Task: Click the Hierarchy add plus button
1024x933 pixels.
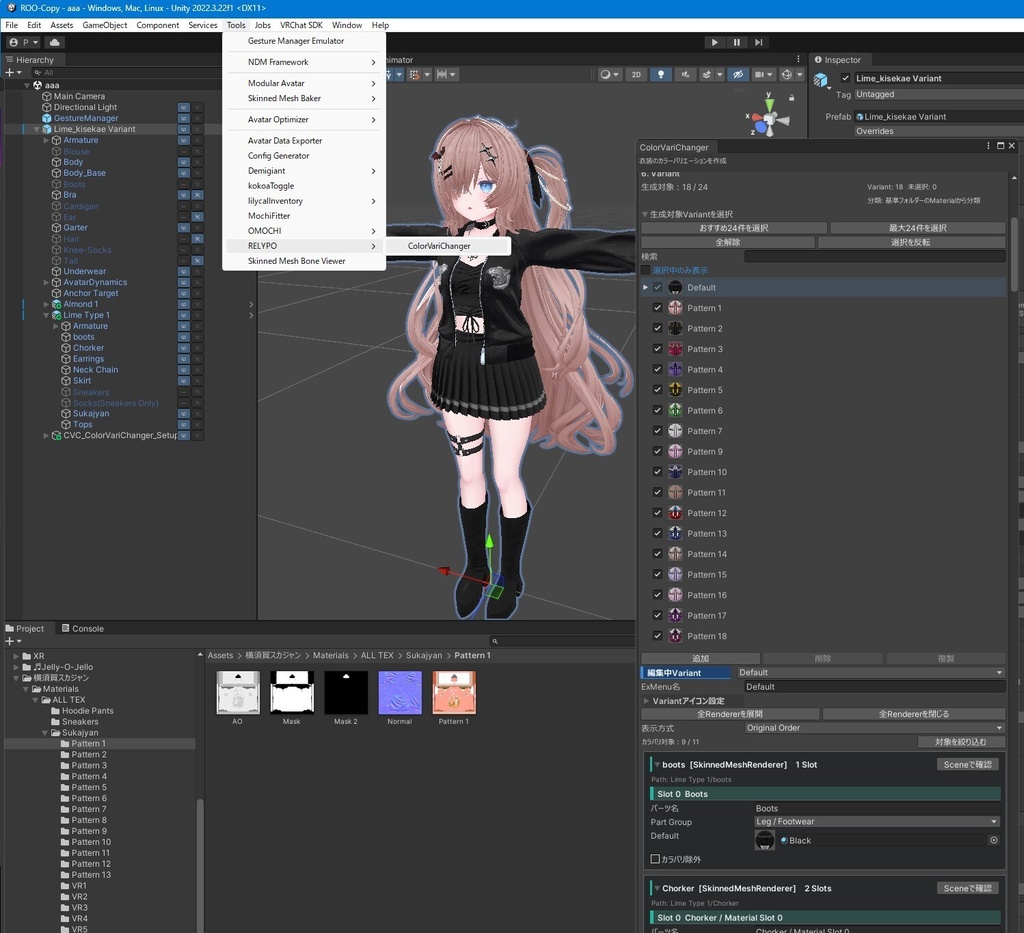Action: coord(10,72)
